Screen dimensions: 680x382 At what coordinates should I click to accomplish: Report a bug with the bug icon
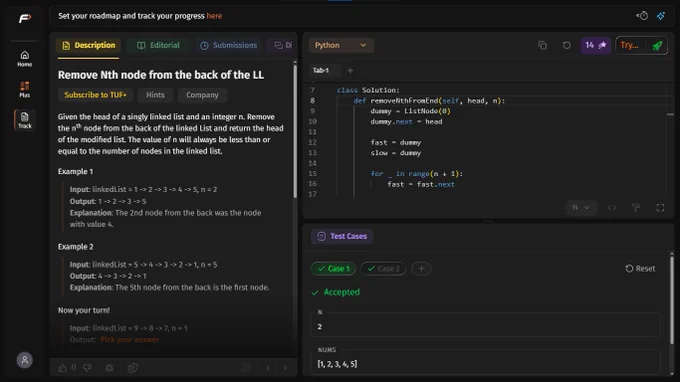(109, 368)
